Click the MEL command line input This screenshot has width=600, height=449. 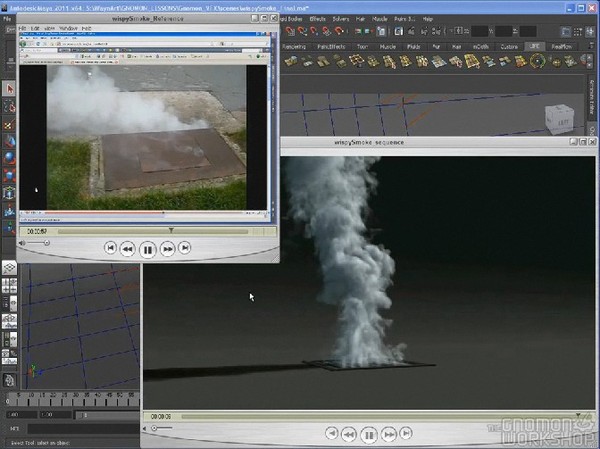point(83,429)
